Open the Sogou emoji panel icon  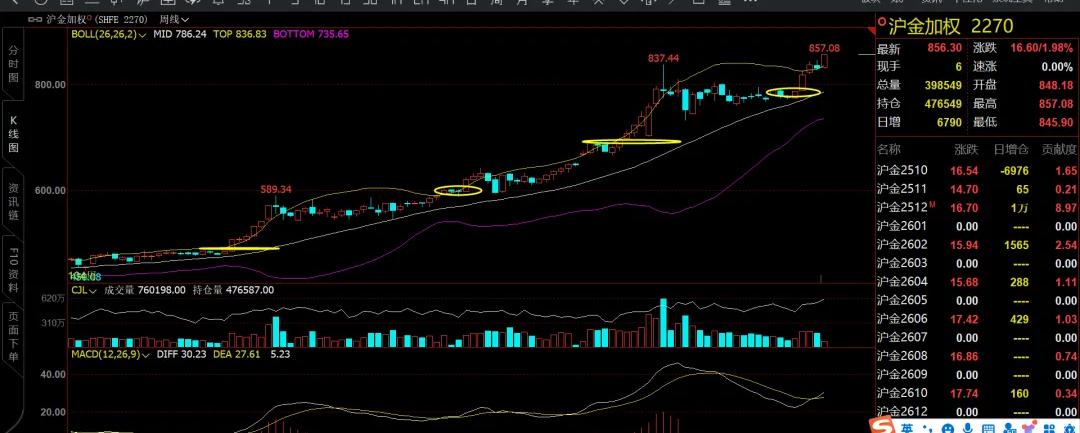(948, 428)
